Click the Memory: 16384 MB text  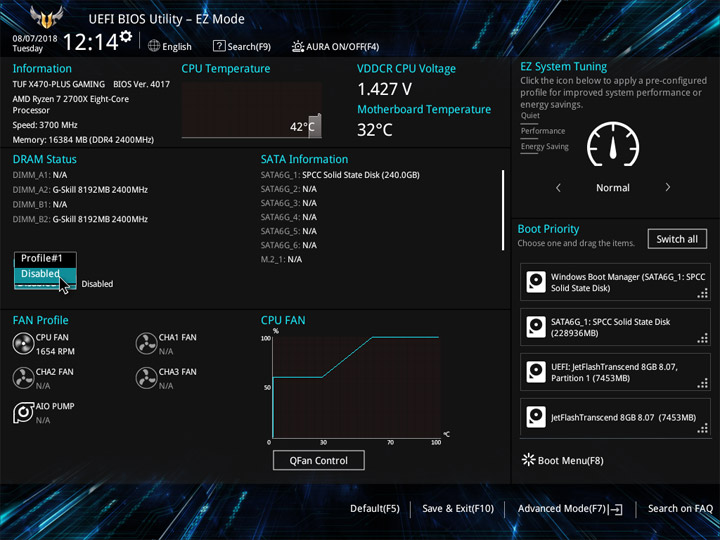pos(83,140)
